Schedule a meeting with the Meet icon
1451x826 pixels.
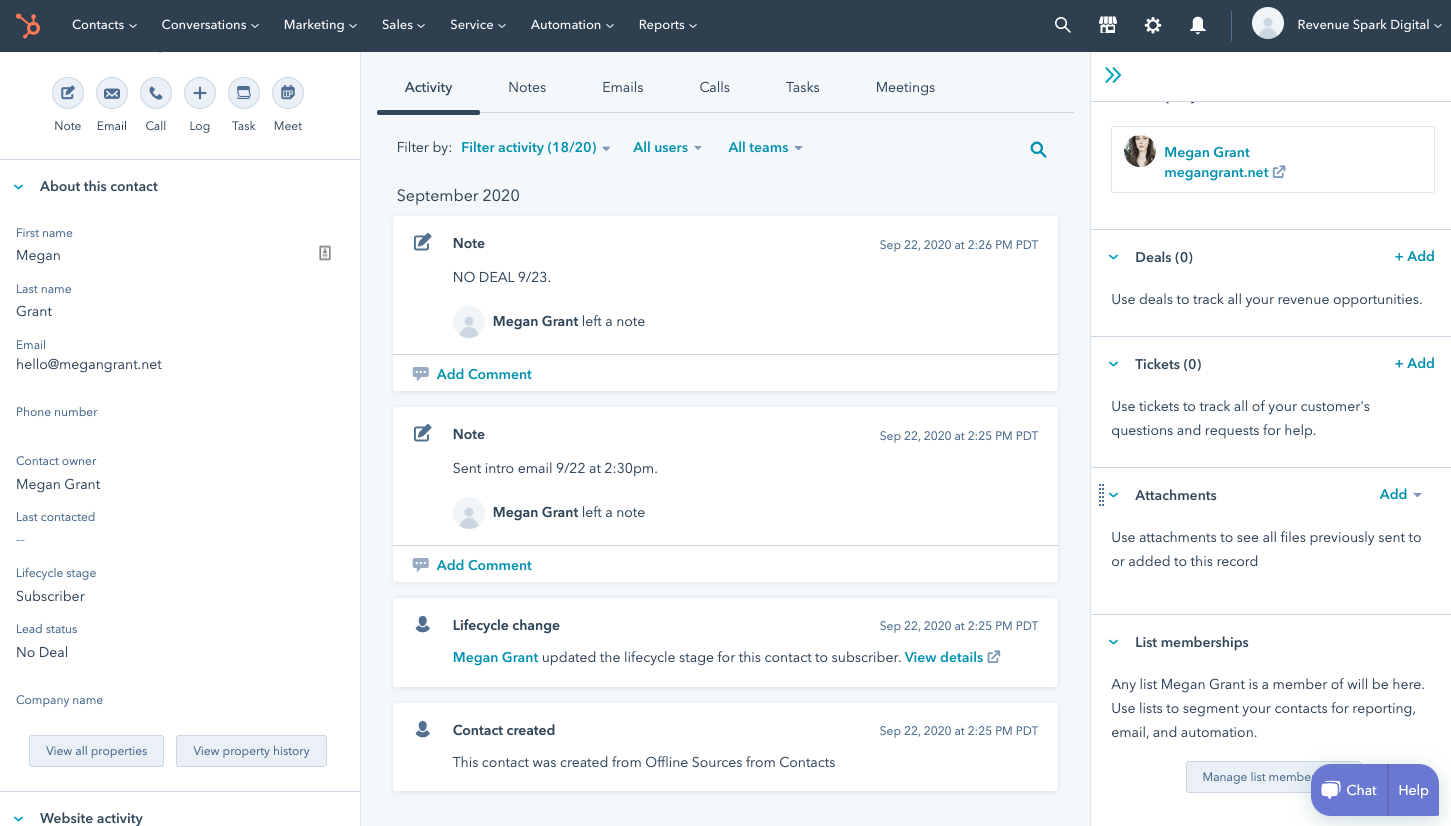tap(287, 93)
